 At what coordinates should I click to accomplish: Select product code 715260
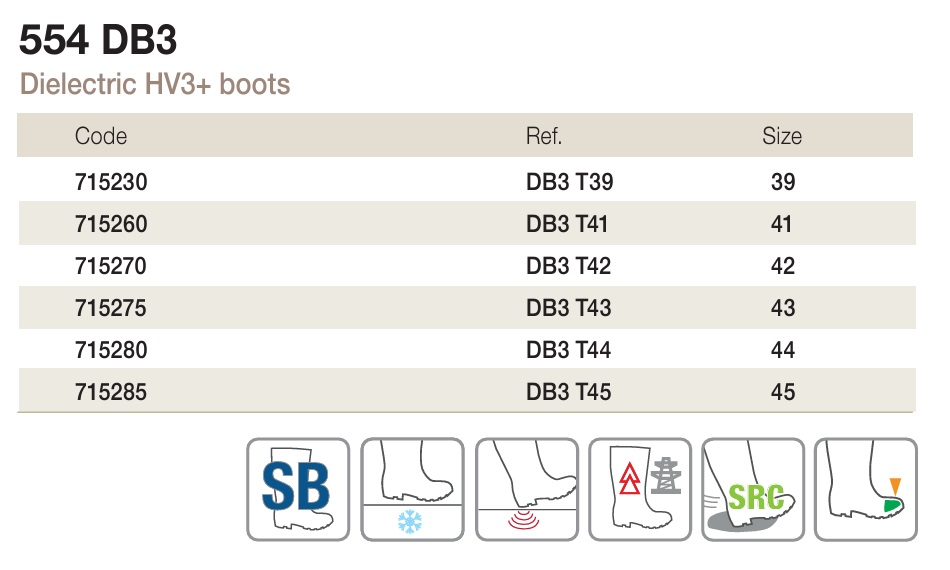click(111, 224)
